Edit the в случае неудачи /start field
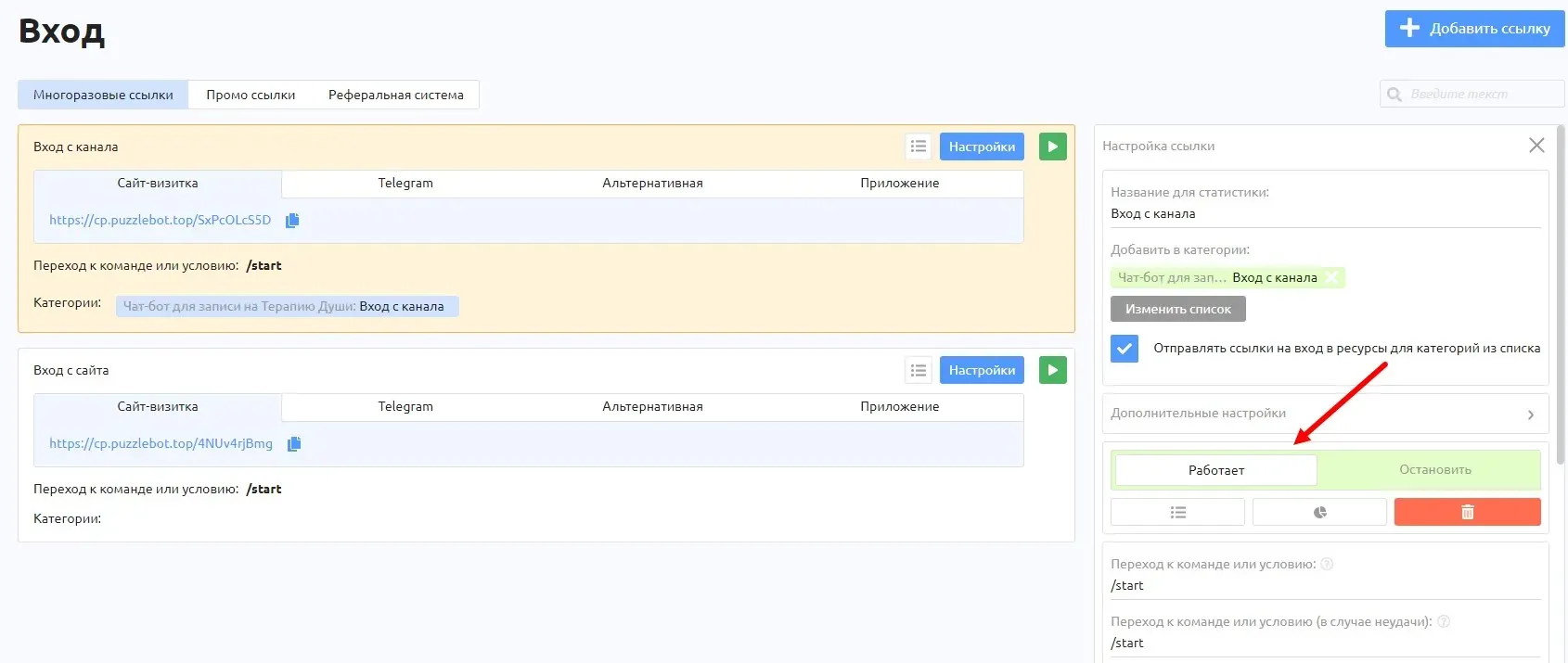 (1325, 644)
